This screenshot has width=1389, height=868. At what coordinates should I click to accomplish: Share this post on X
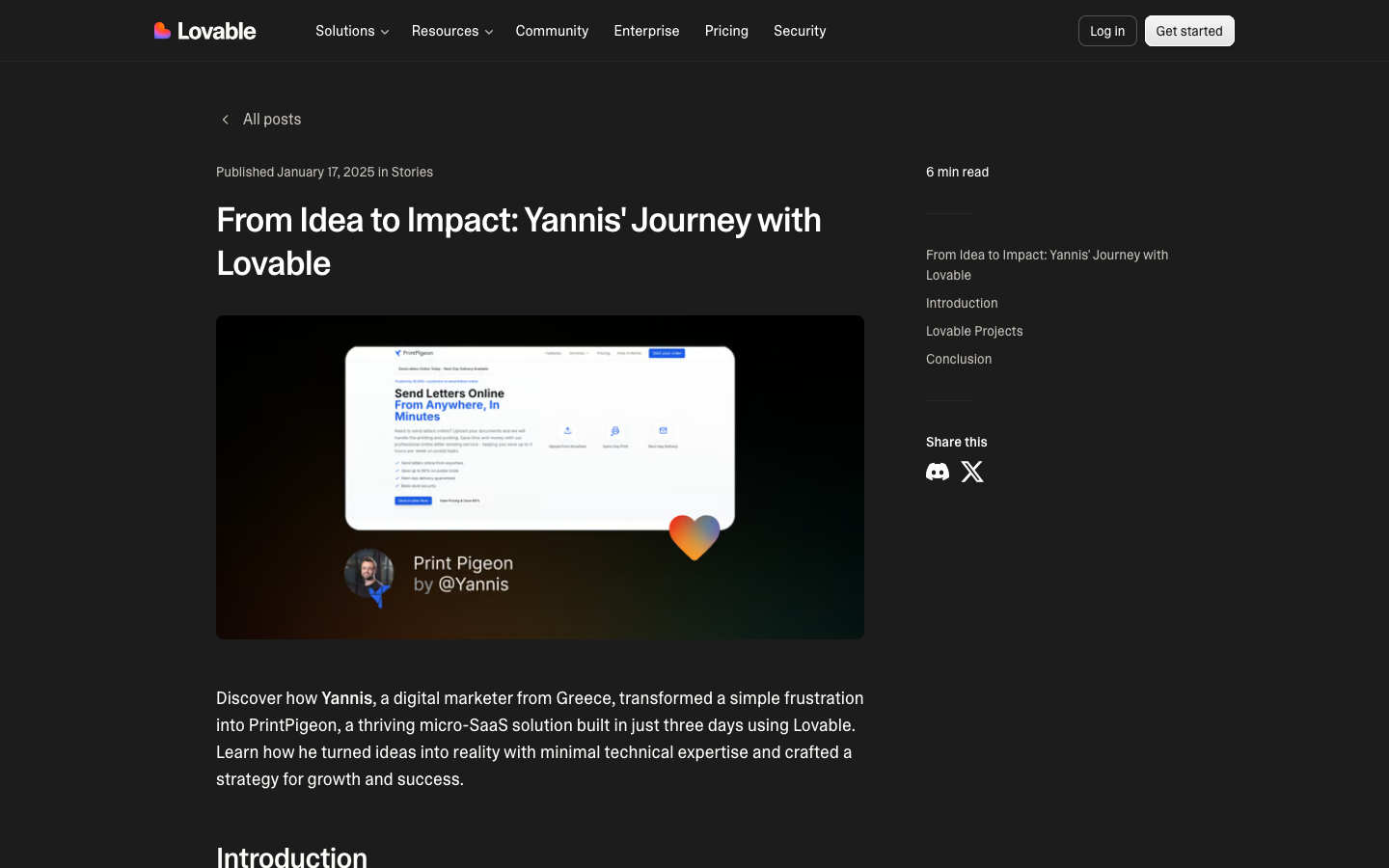point(972,472)
